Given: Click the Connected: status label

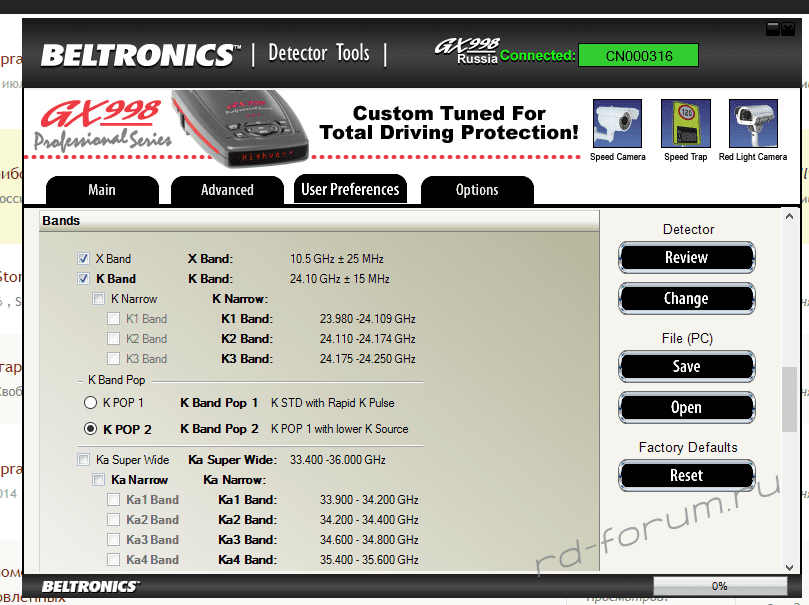Looking at the screenshot, I should click(x=538, y=56).
